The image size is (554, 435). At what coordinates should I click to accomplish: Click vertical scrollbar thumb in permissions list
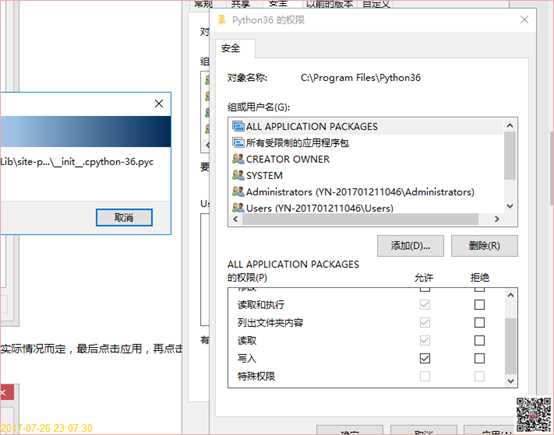pos(511,346)
